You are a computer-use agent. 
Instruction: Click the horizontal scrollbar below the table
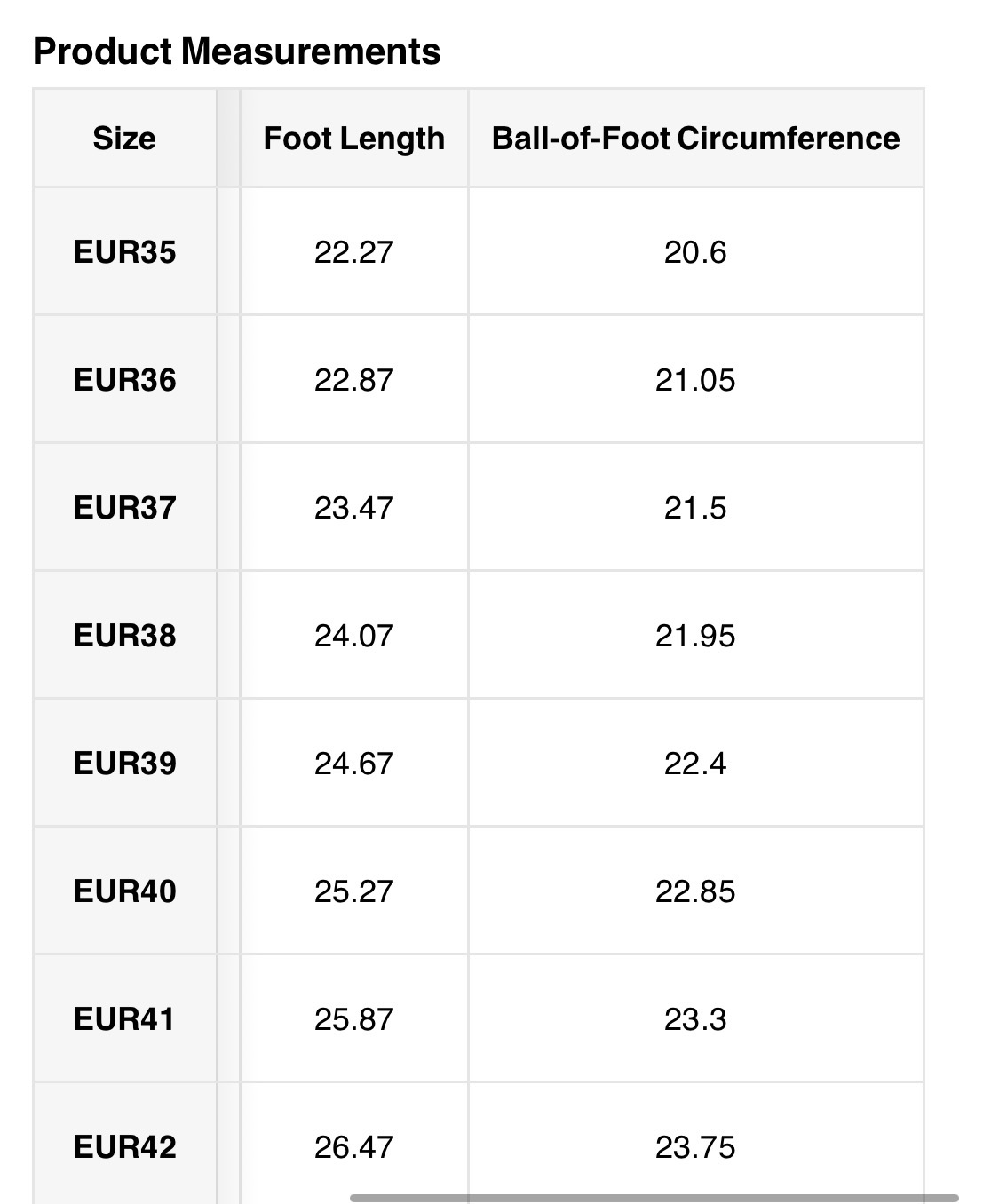tap(654, 1198)
